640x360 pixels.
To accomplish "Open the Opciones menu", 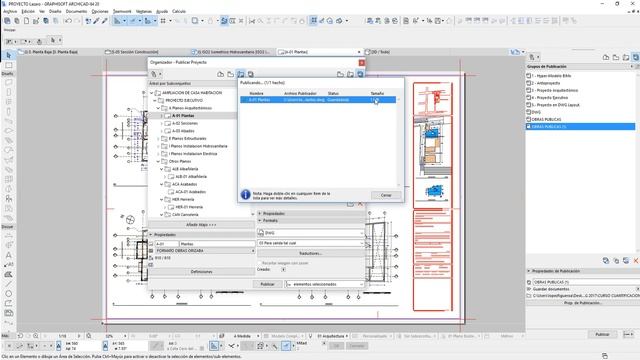I will (100, 11).
